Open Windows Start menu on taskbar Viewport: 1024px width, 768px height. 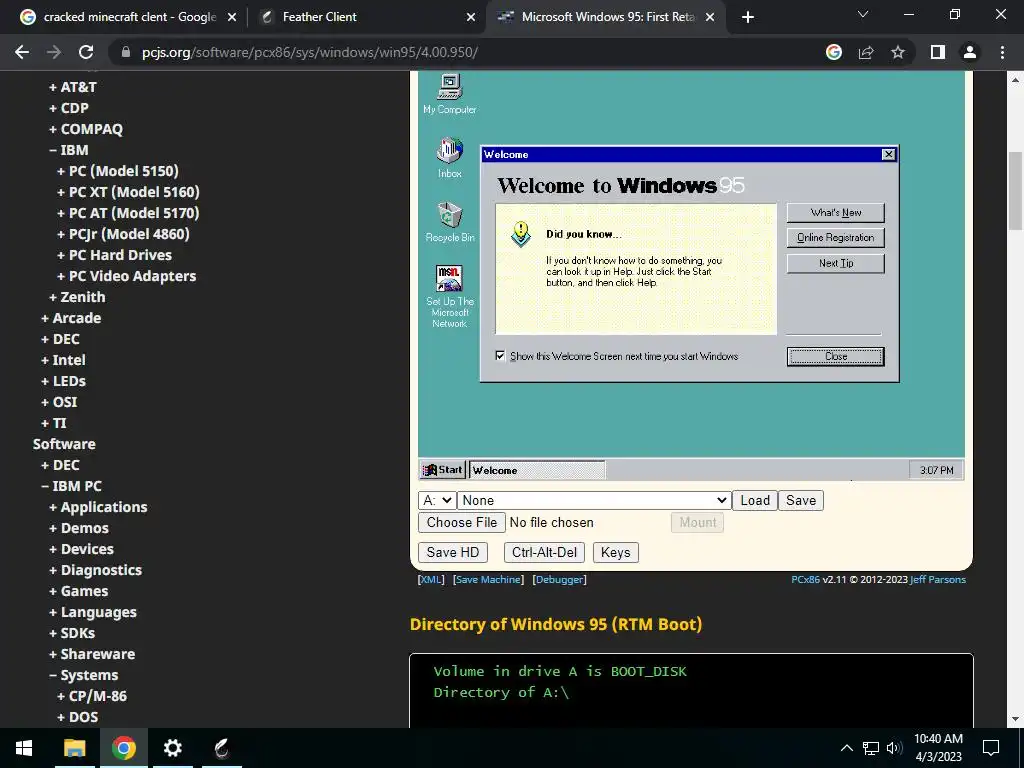pyautogui.click(x=24, y=748)
